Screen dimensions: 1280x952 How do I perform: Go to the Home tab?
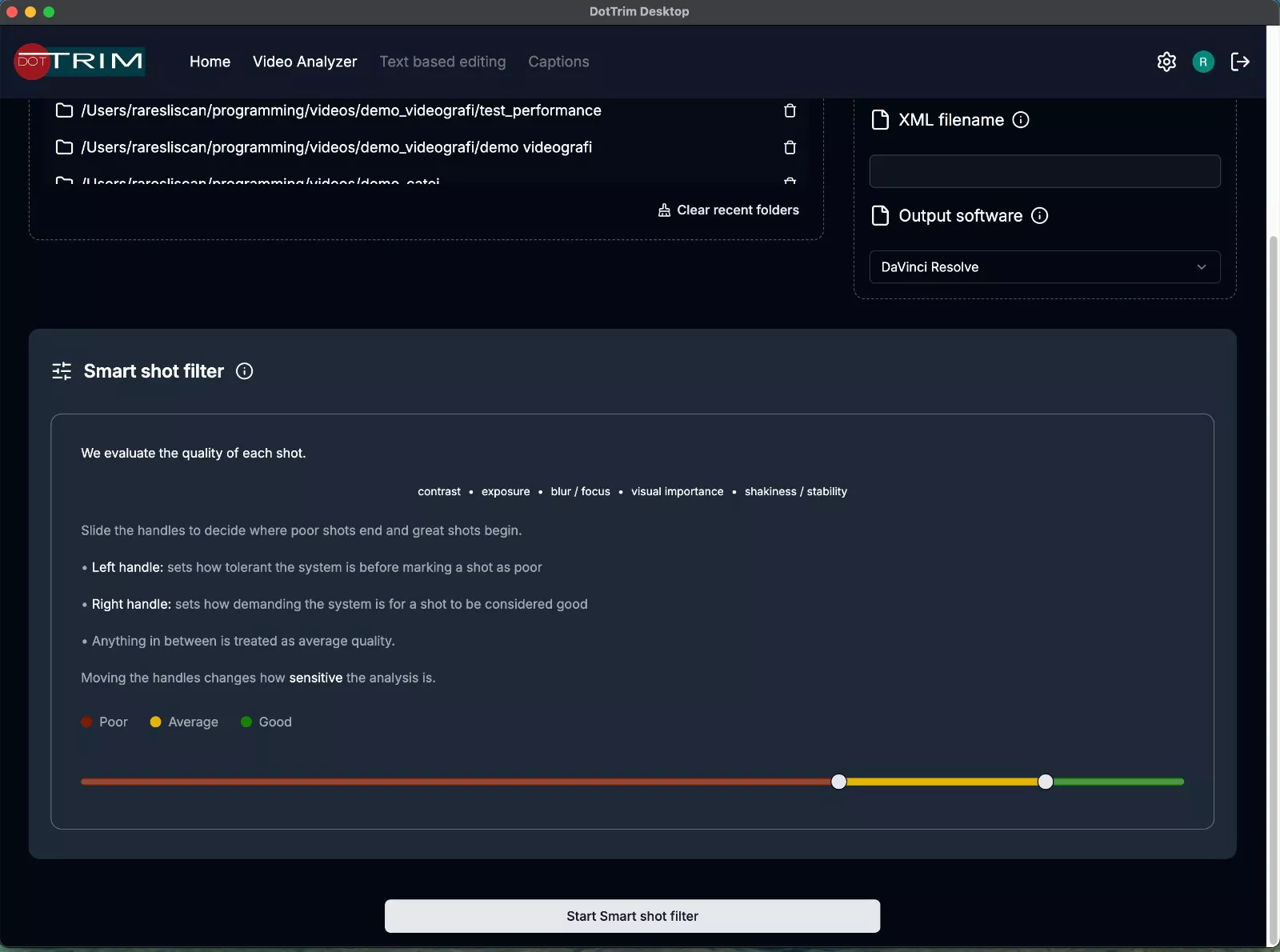point(210,62)
